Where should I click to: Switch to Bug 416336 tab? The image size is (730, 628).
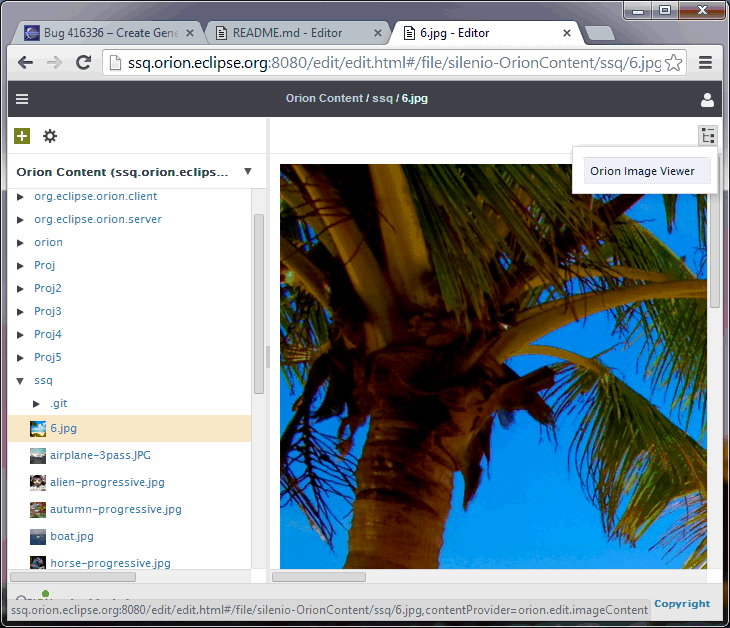109,33
